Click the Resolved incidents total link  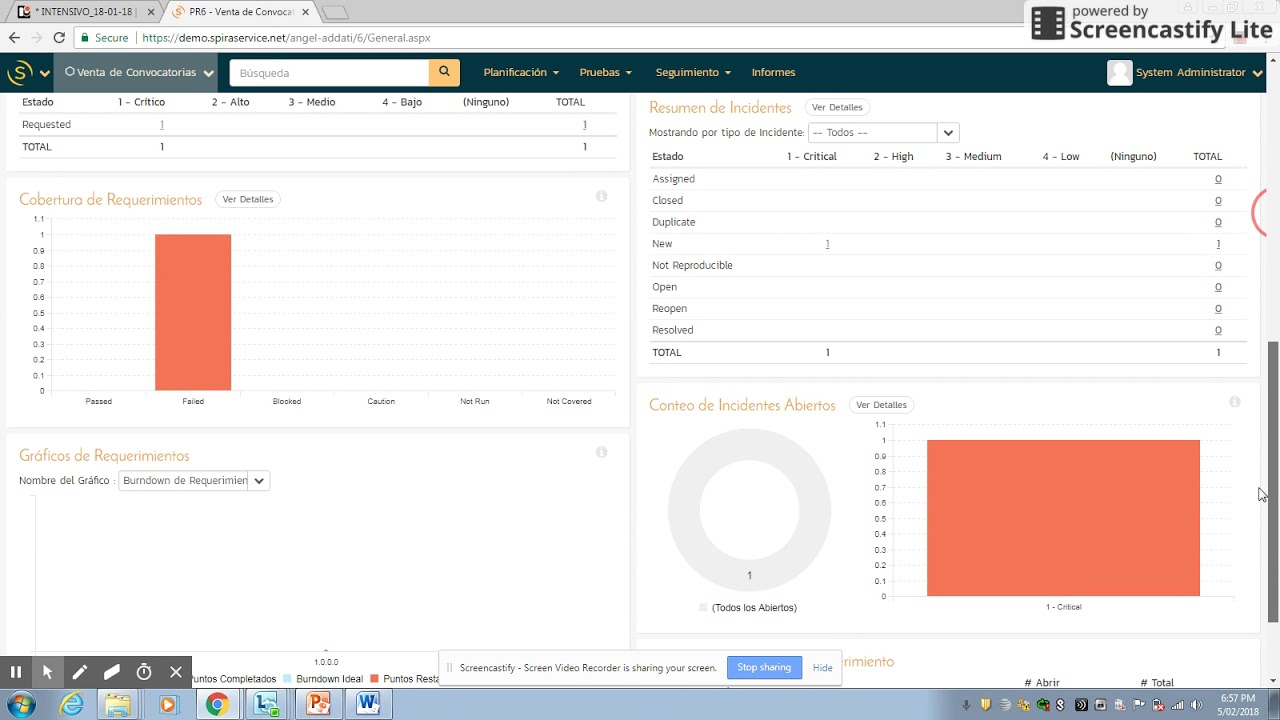(1218, 330)
